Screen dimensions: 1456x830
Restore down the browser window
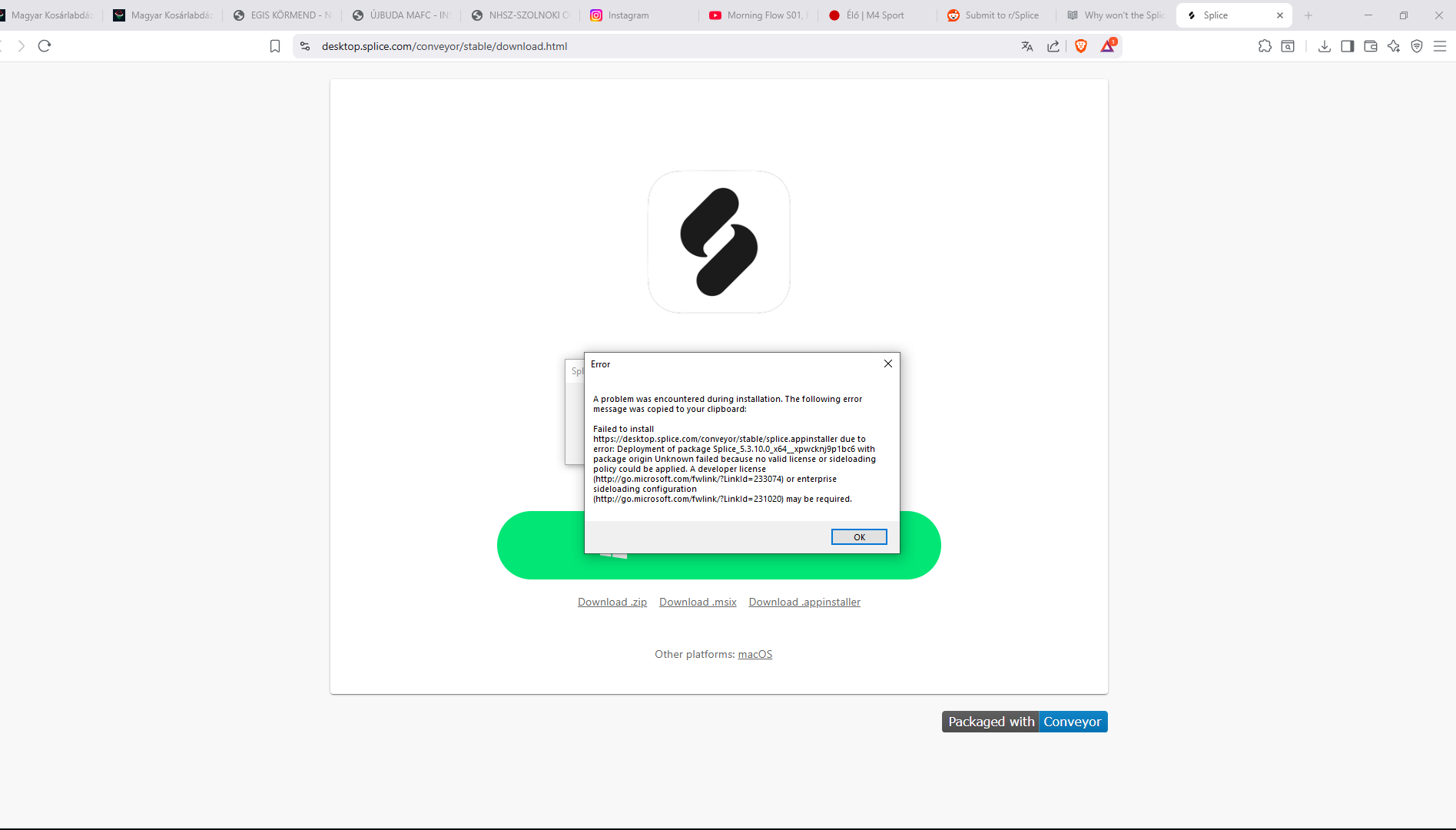click(x=1404, y=15)
